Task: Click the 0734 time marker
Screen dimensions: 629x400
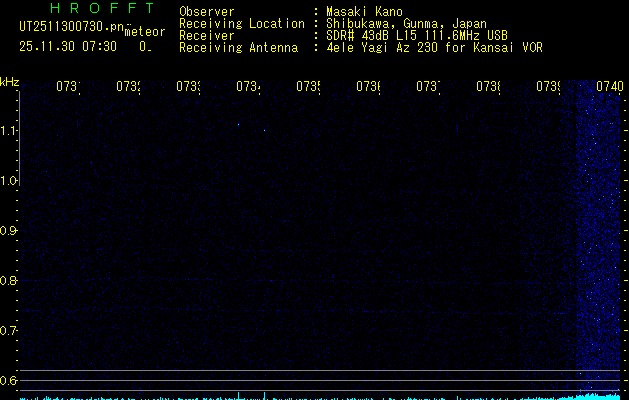Action: click(x=248, y=87)
